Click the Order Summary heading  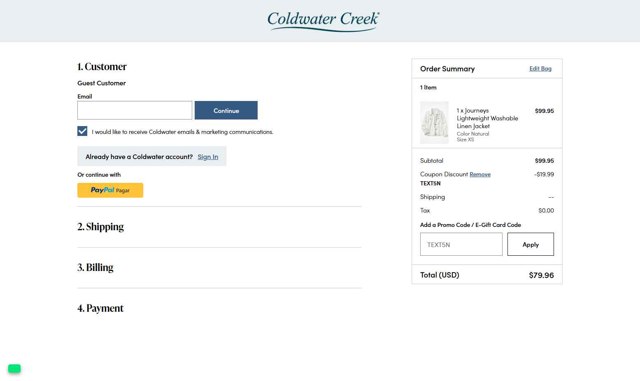pyautogui.click(x=447, y=69)
